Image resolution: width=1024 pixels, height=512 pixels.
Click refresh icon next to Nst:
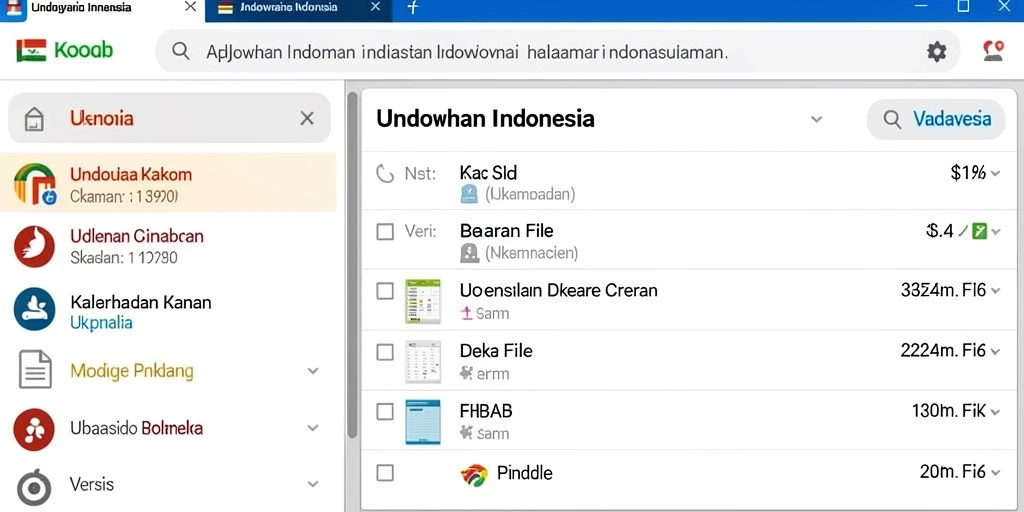(386, 174)
